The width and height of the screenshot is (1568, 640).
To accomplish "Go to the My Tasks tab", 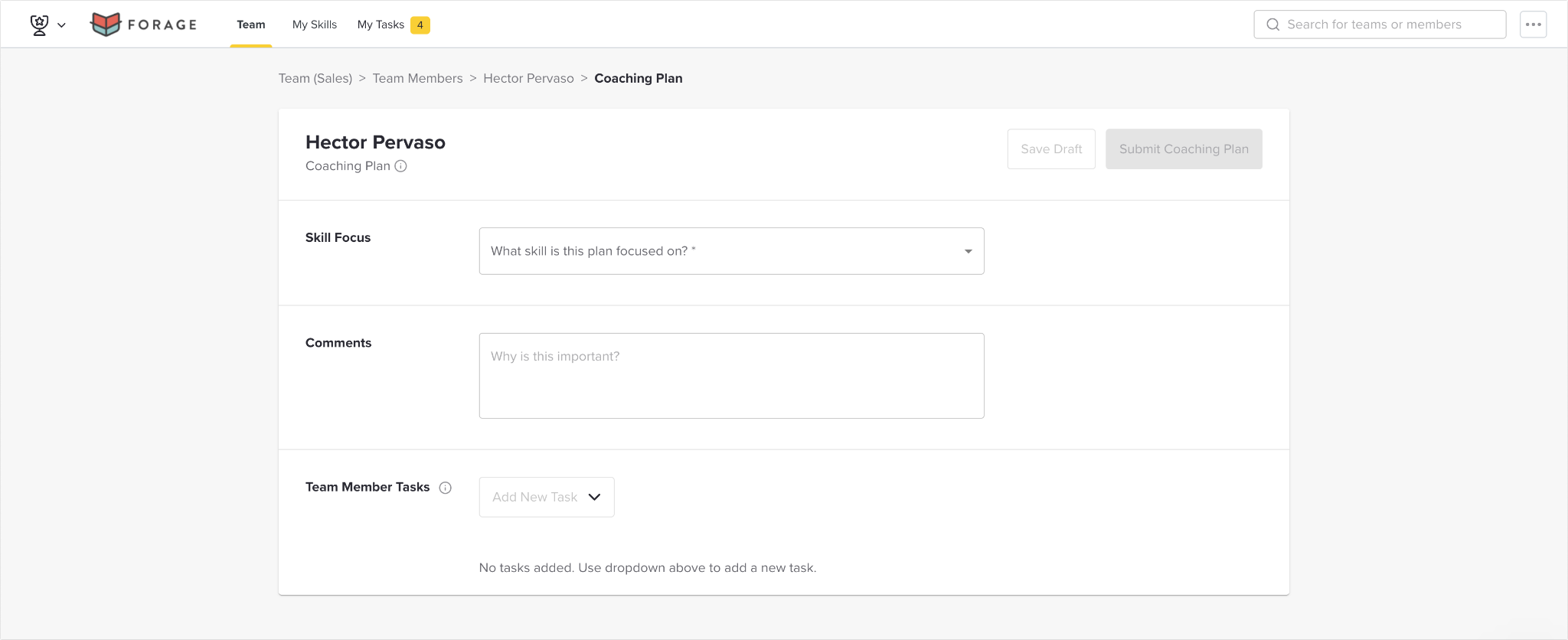I will 381,24.
